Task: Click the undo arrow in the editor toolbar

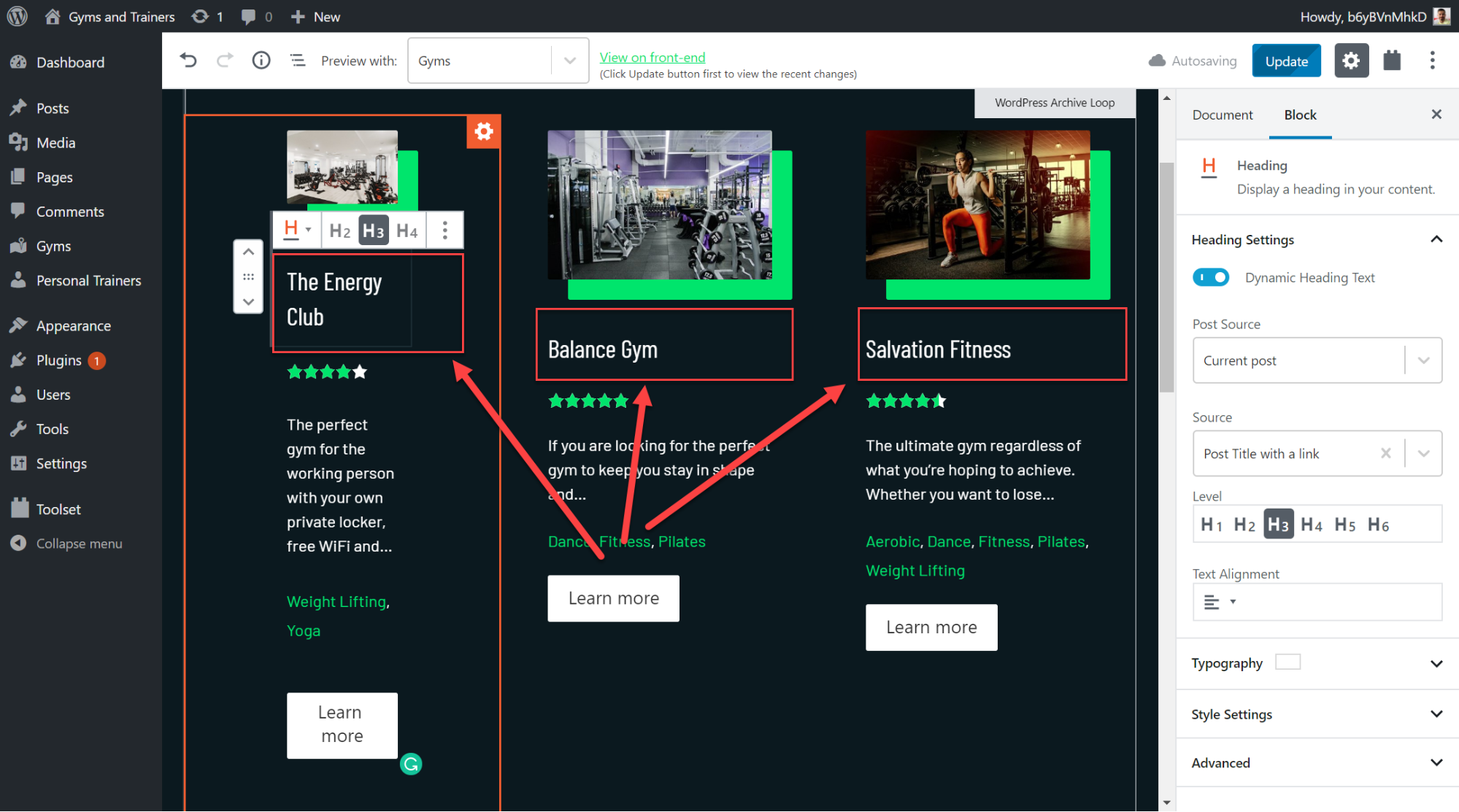Action: pos(188,60)
